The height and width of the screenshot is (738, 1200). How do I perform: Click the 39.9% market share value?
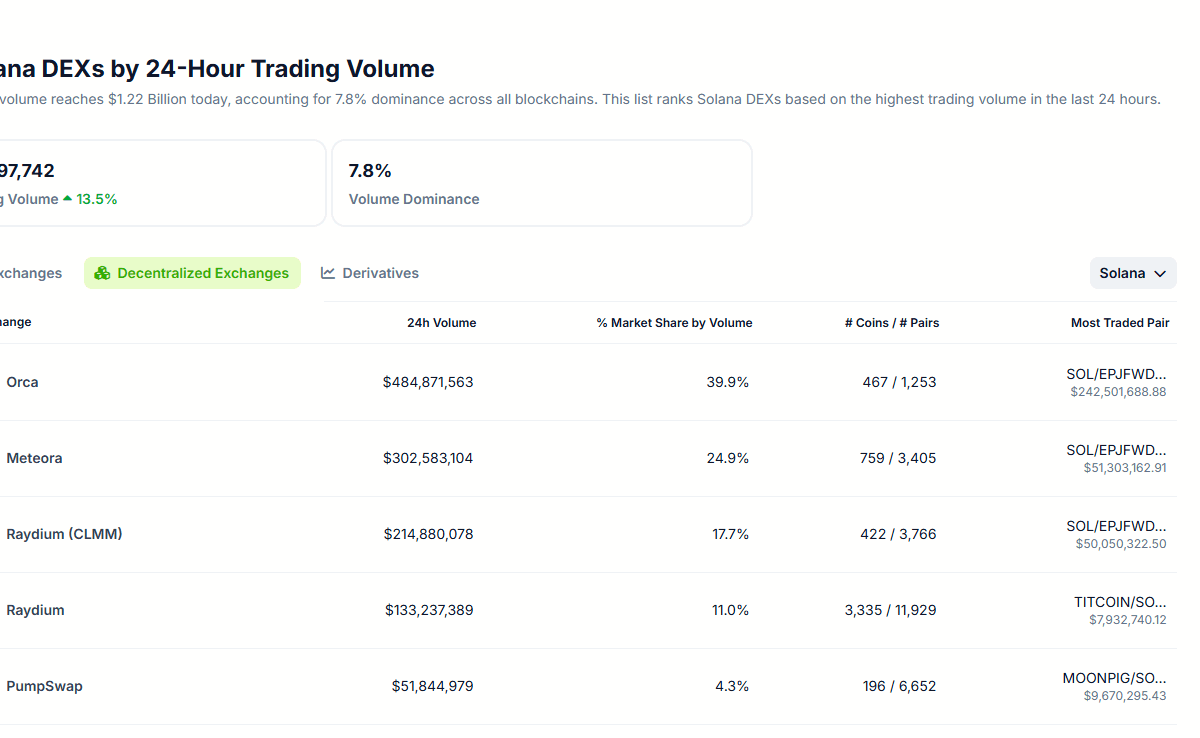pos(728,382)
